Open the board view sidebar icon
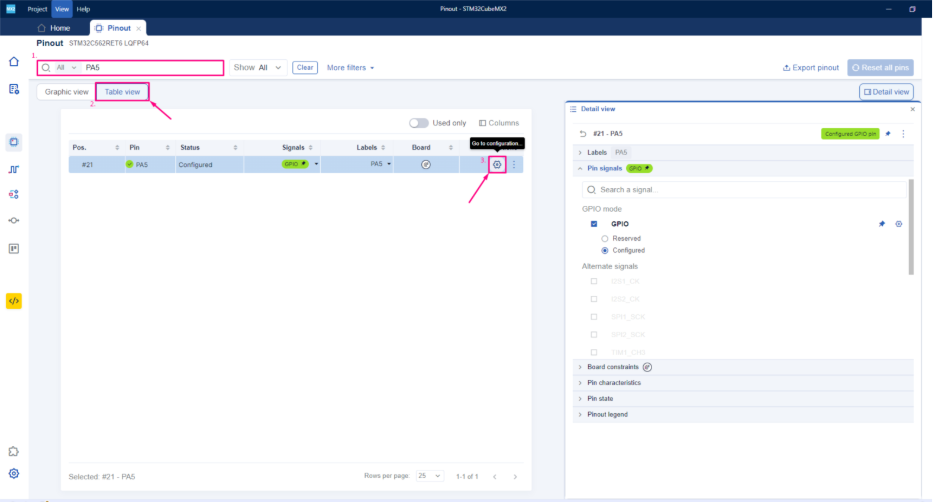The width and height of the screenshot is (933, 502). pyautogui.click(x=14, y=249)
